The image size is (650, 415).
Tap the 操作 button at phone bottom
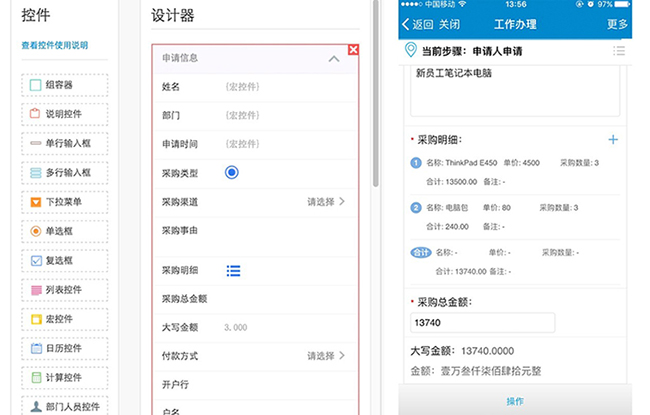[x=515, y=400]
